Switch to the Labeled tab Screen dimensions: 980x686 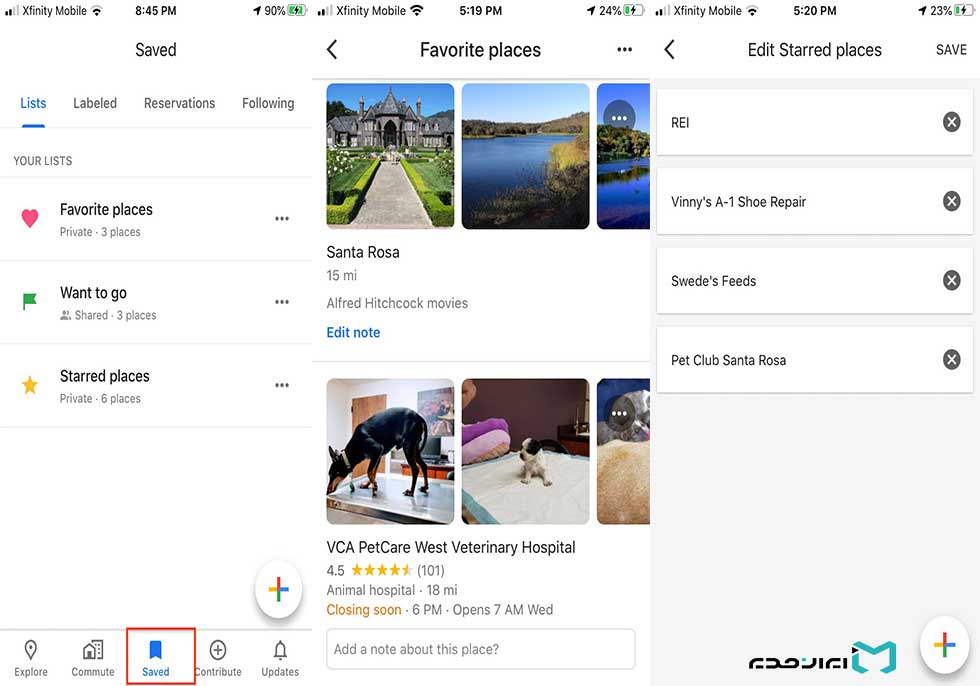(95, 103)
